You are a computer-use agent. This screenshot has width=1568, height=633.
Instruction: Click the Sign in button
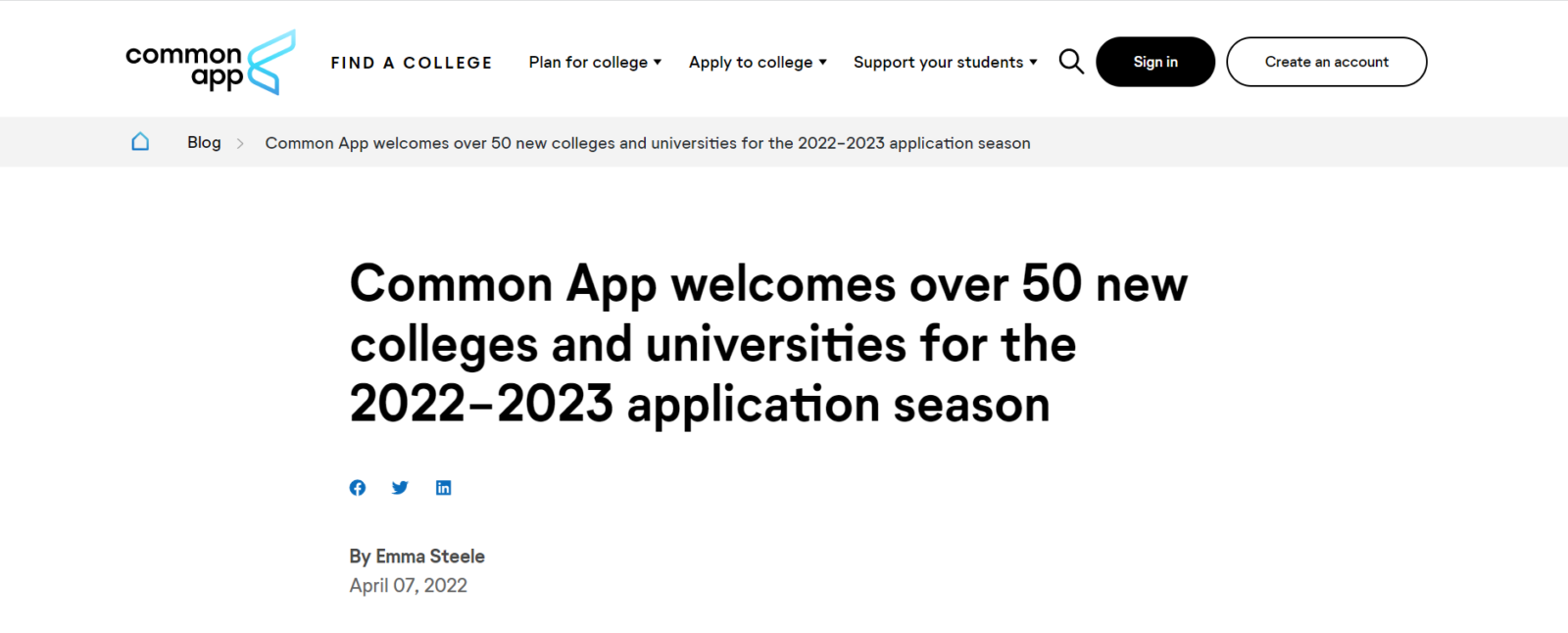pos(1155,62)
